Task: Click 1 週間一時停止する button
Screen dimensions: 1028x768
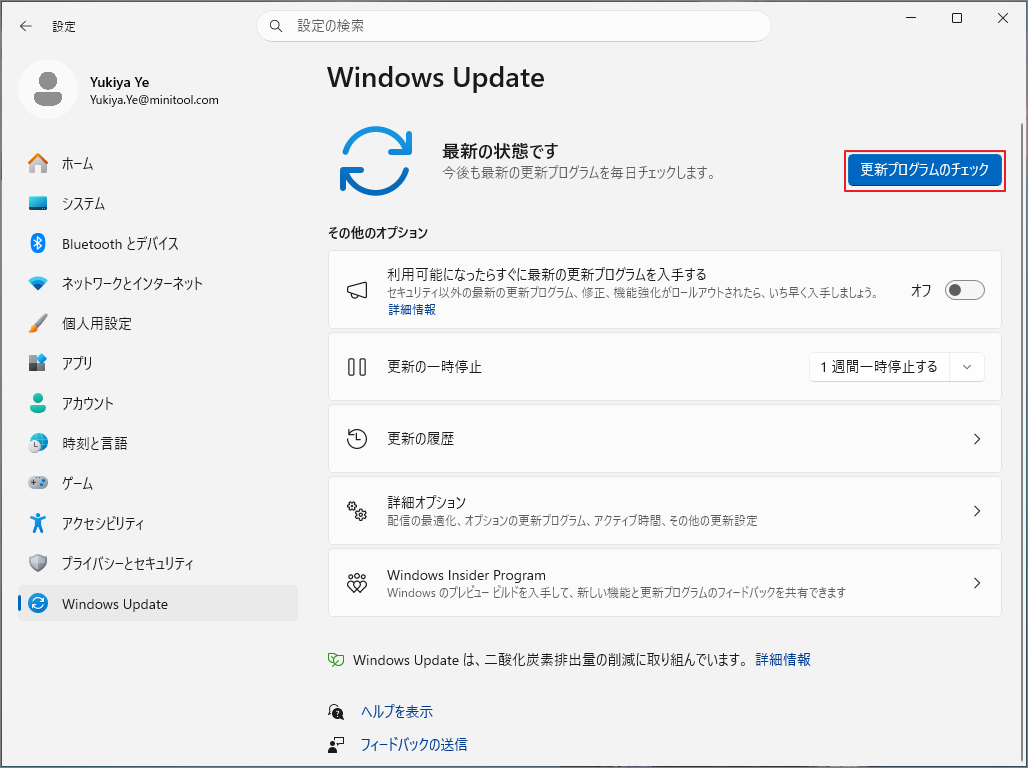Action: [x=879, y=367]
